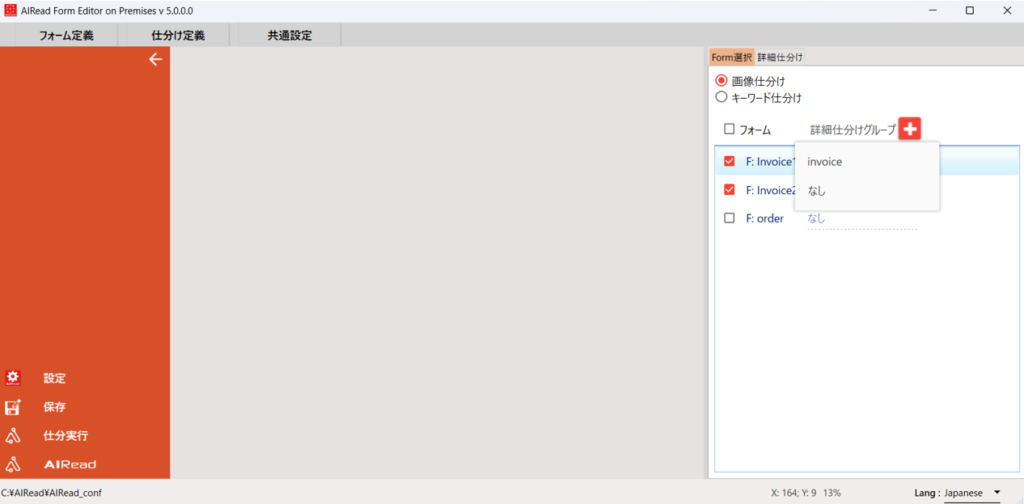Click the AIRead logo icon in the sidebar
Image resolution: width=1024 pixels, height=504 pixels.
13,464
